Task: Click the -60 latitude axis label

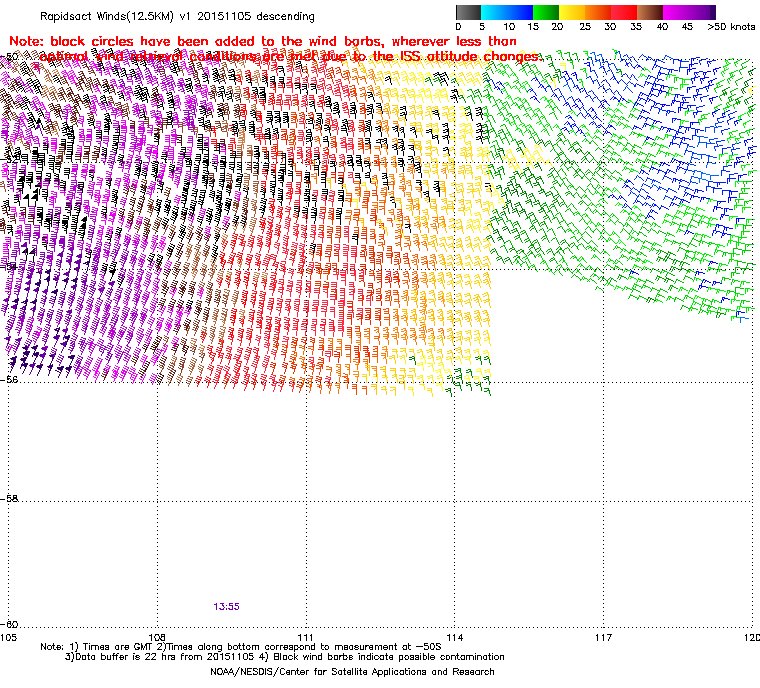Action: point(9,624)
